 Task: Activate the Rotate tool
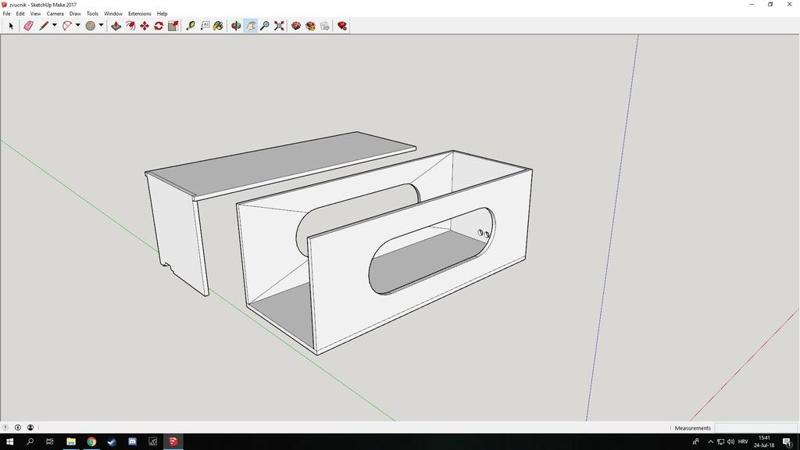tap(159, 26)
